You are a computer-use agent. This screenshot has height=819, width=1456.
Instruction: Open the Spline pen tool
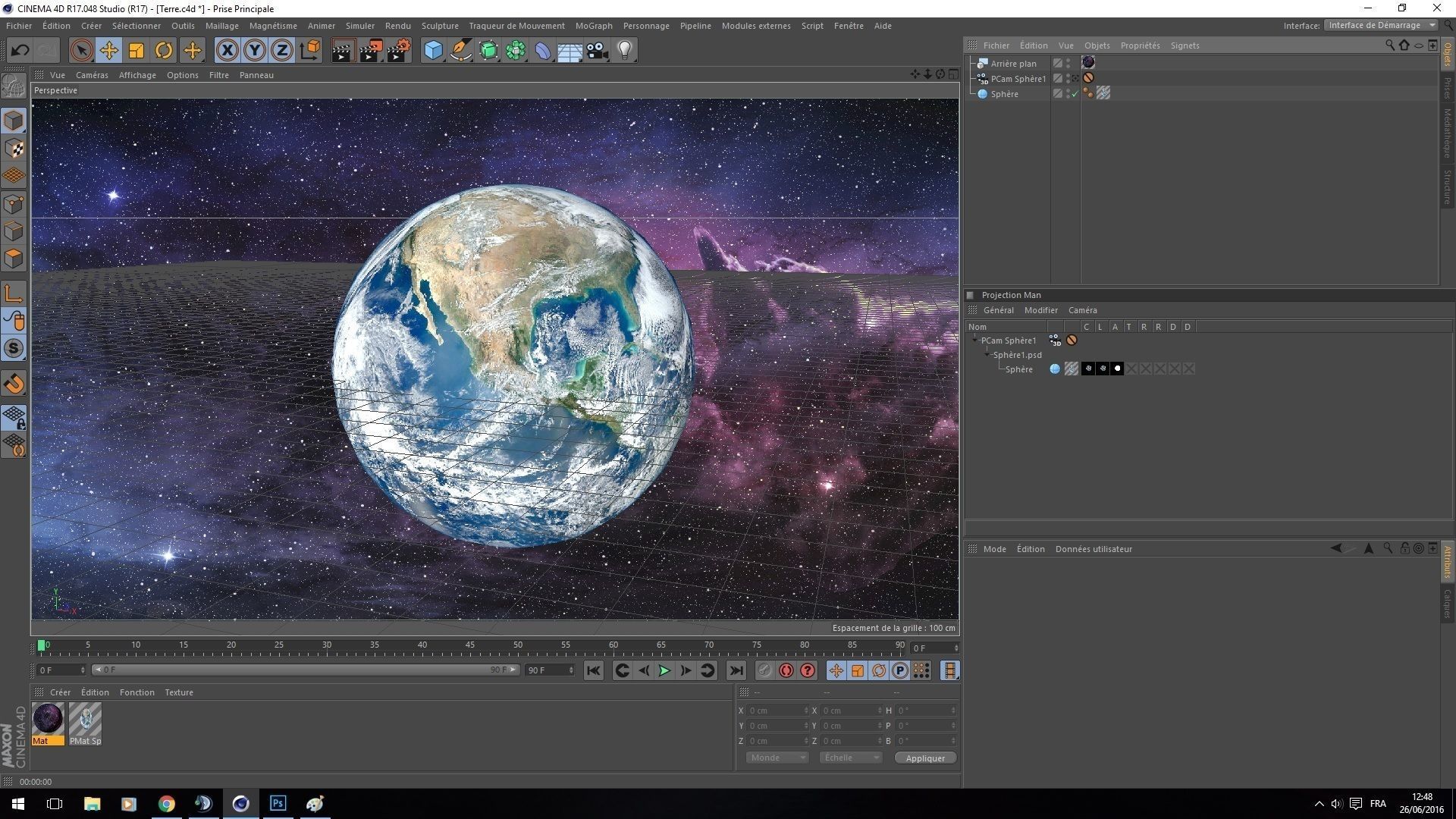click(460, 51)
